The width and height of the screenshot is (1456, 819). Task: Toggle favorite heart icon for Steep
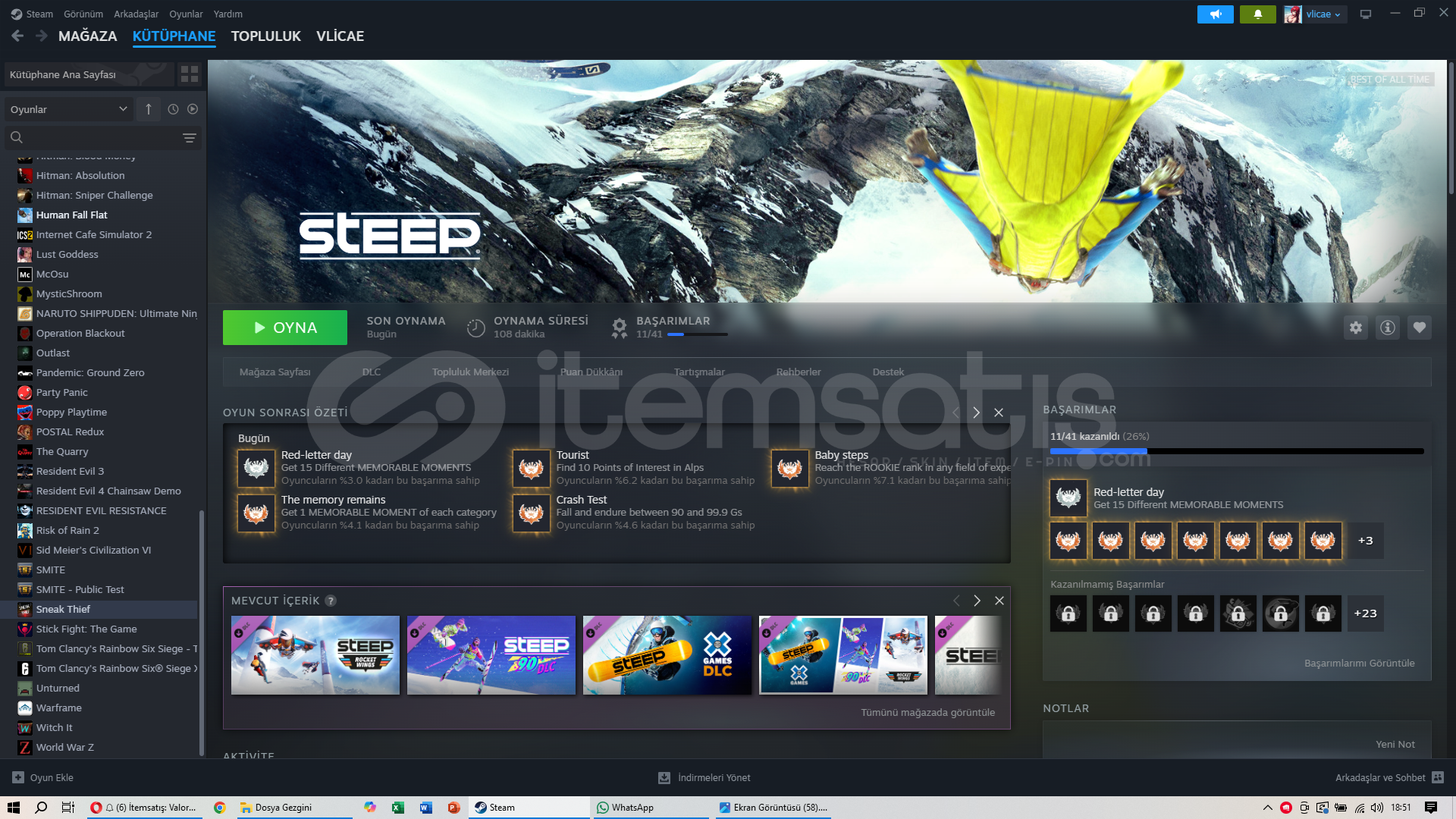click(1420, 328)
